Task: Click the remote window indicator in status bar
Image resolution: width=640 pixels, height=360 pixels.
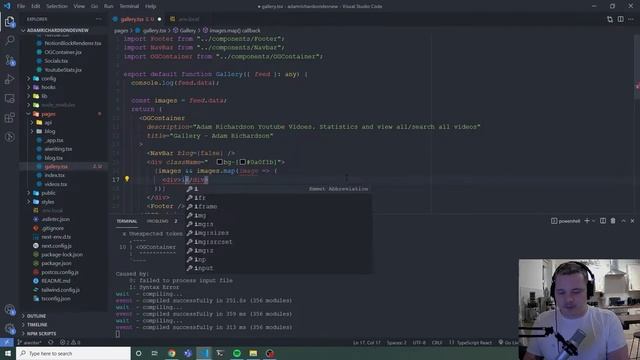Action: [7, 342]
